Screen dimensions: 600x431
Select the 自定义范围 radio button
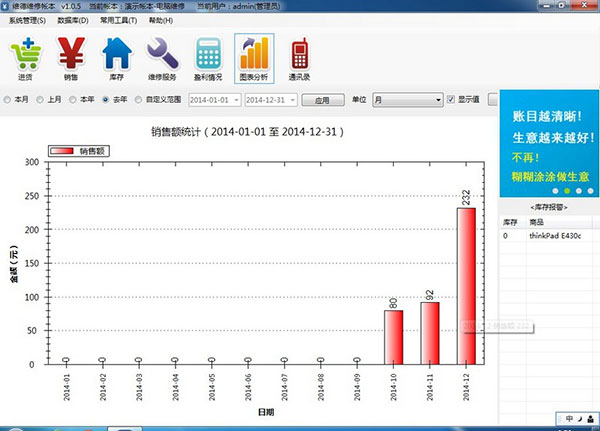tap(138, 100)
